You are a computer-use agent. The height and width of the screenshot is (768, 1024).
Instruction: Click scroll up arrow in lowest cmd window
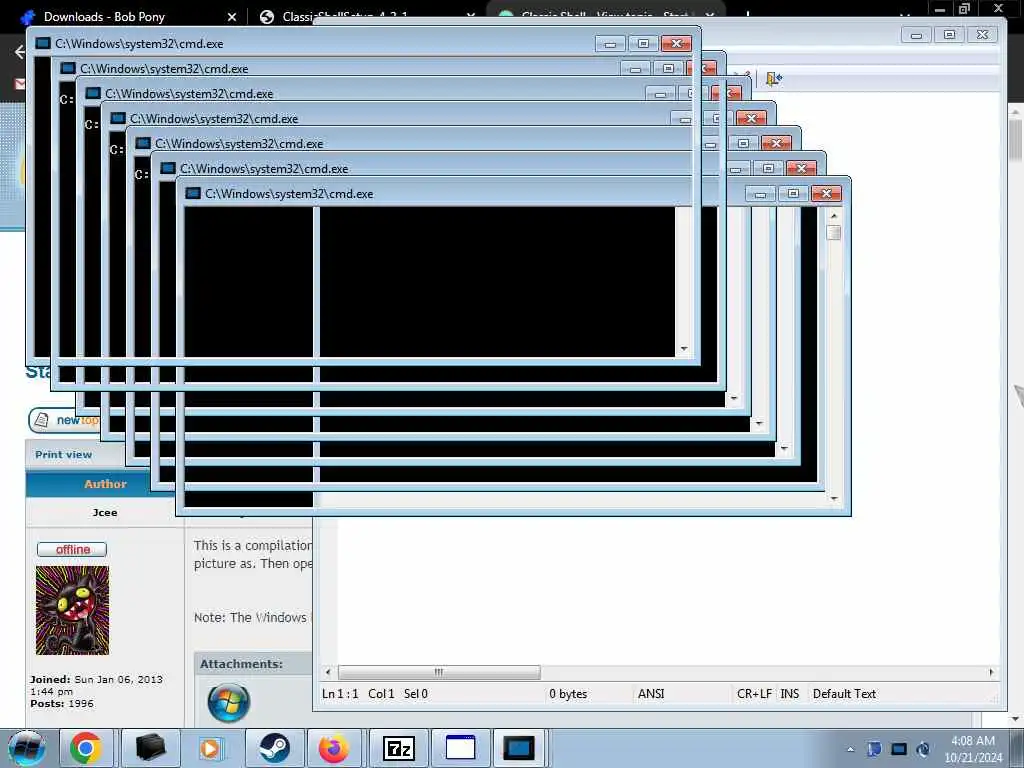click(x=834, y=216)
